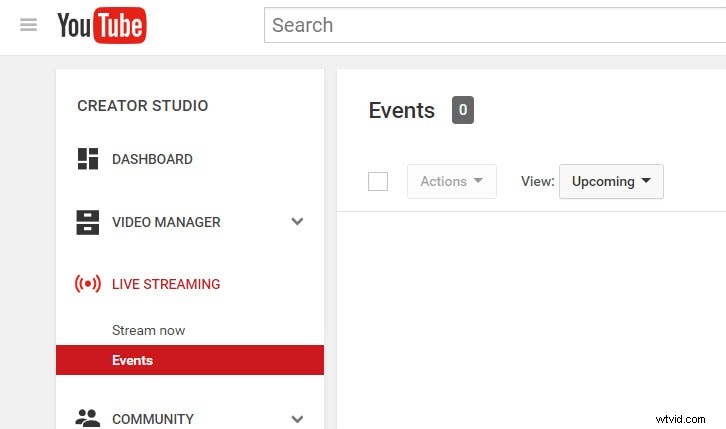
Task: Click the Events count badge
Action: click(x=463, y=110)
